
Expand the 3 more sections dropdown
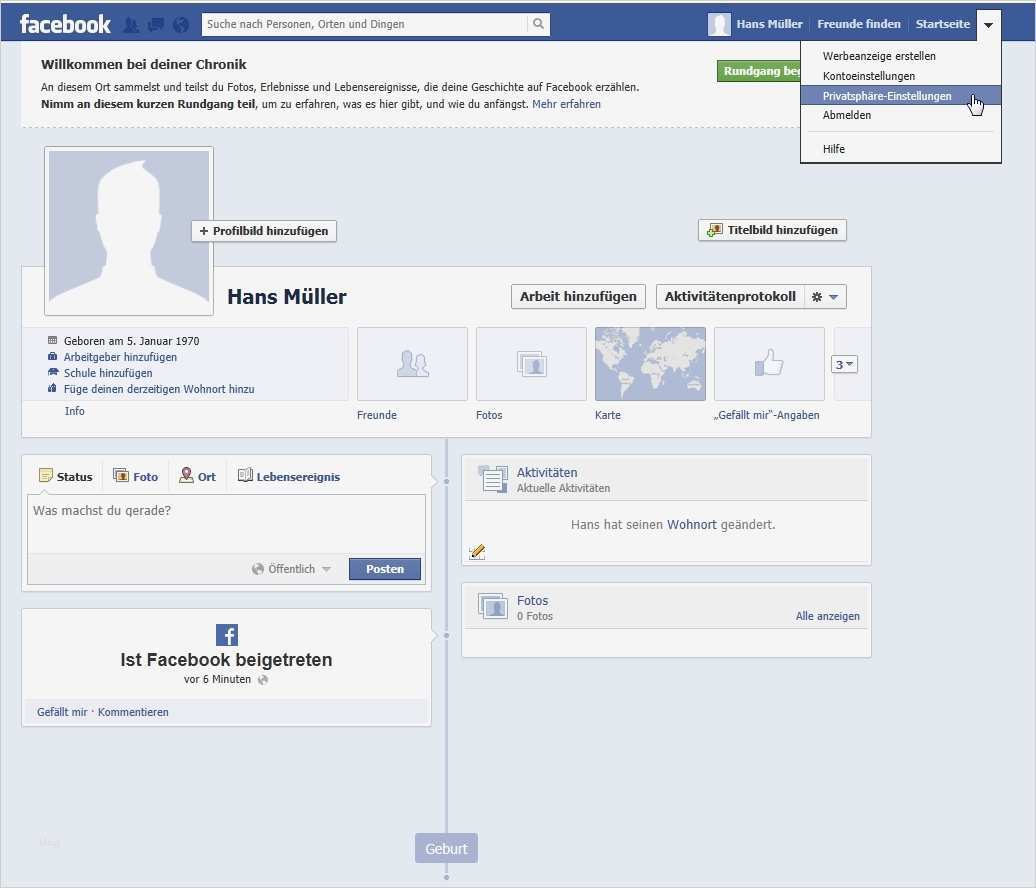point(844,364)
